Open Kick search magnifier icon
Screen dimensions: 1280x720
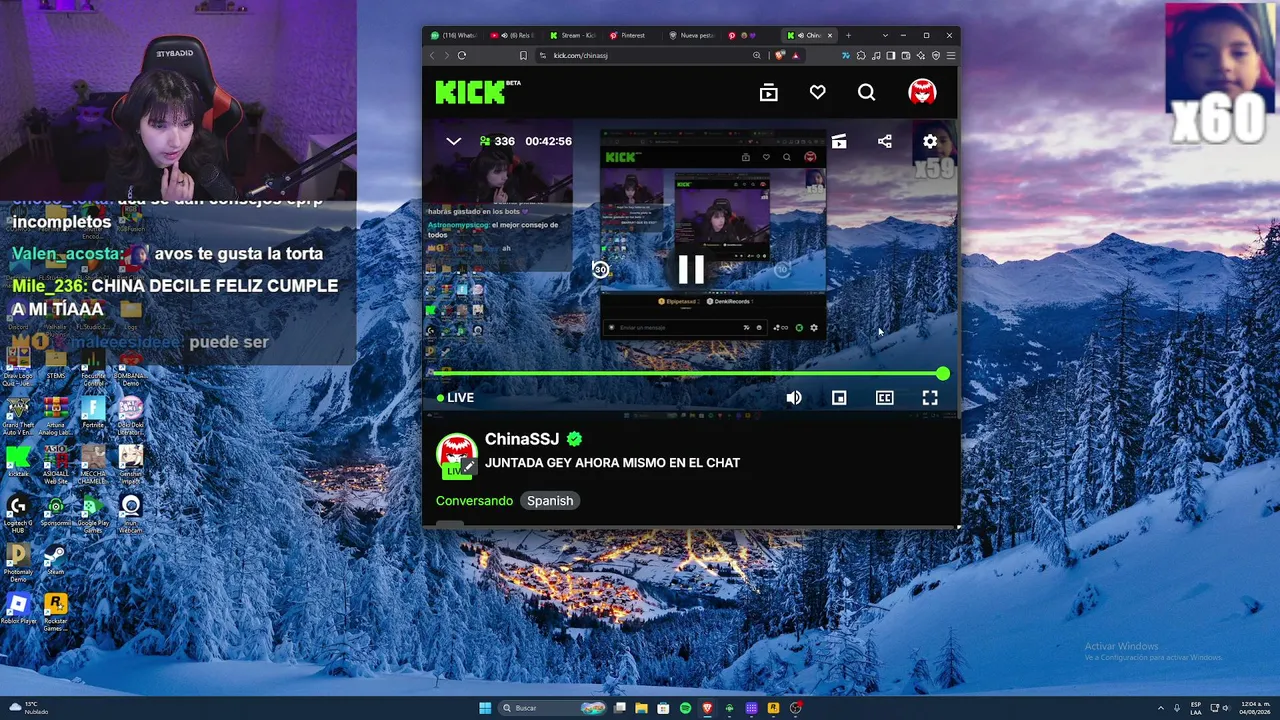click(866, 93)
